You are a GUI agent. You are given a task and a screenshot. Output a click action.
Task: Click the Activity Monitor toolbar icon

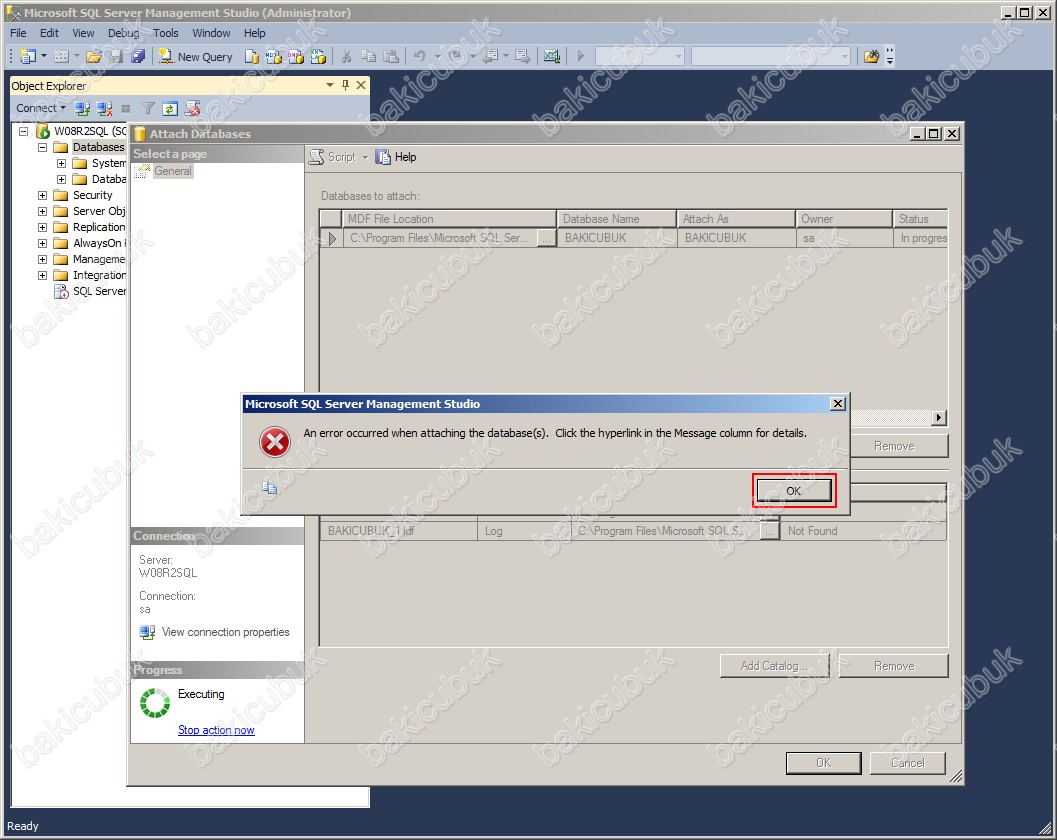(552, 57)
